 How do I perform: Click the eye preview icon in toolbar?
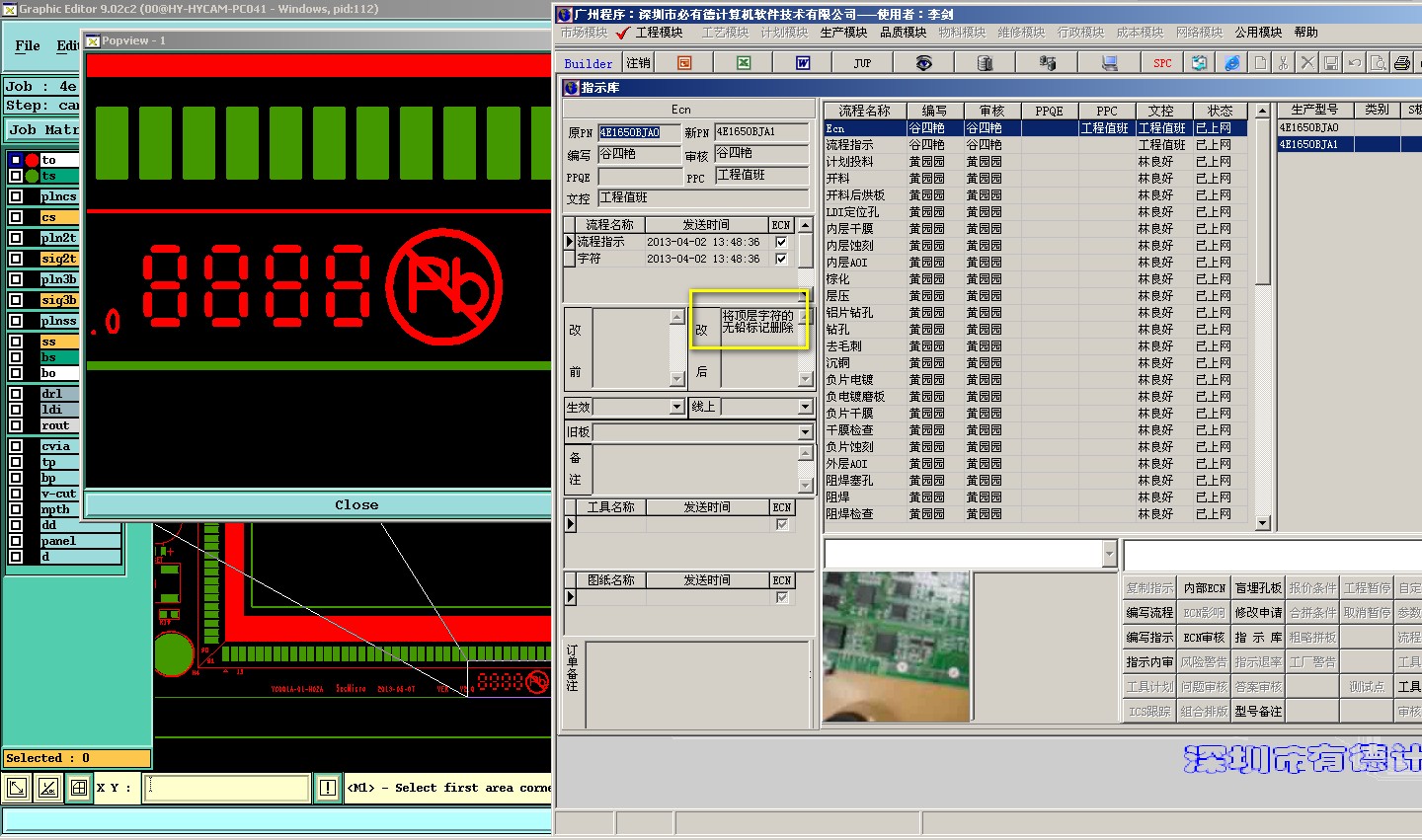click(923, 63)
